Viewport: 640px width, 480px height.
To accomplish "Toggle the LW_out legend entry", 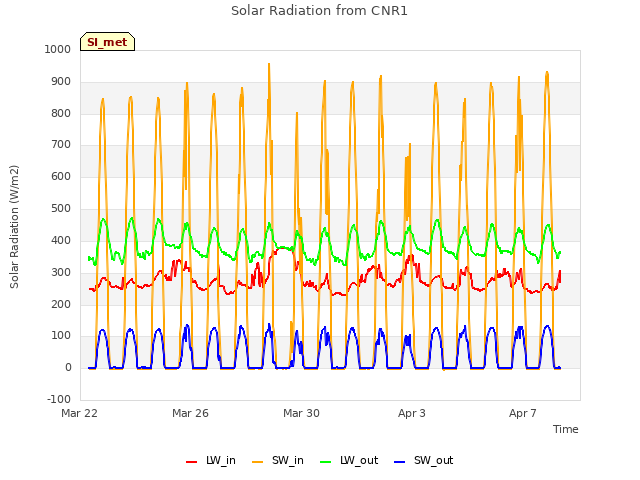I will tap(349, 460).
